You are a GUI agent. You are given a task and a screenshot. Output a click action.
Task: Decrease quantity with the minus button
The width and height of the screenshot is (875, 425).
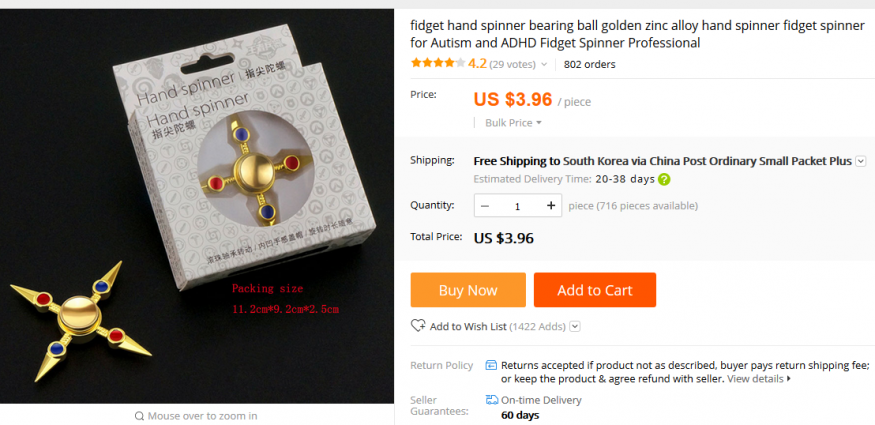point(485,206)
